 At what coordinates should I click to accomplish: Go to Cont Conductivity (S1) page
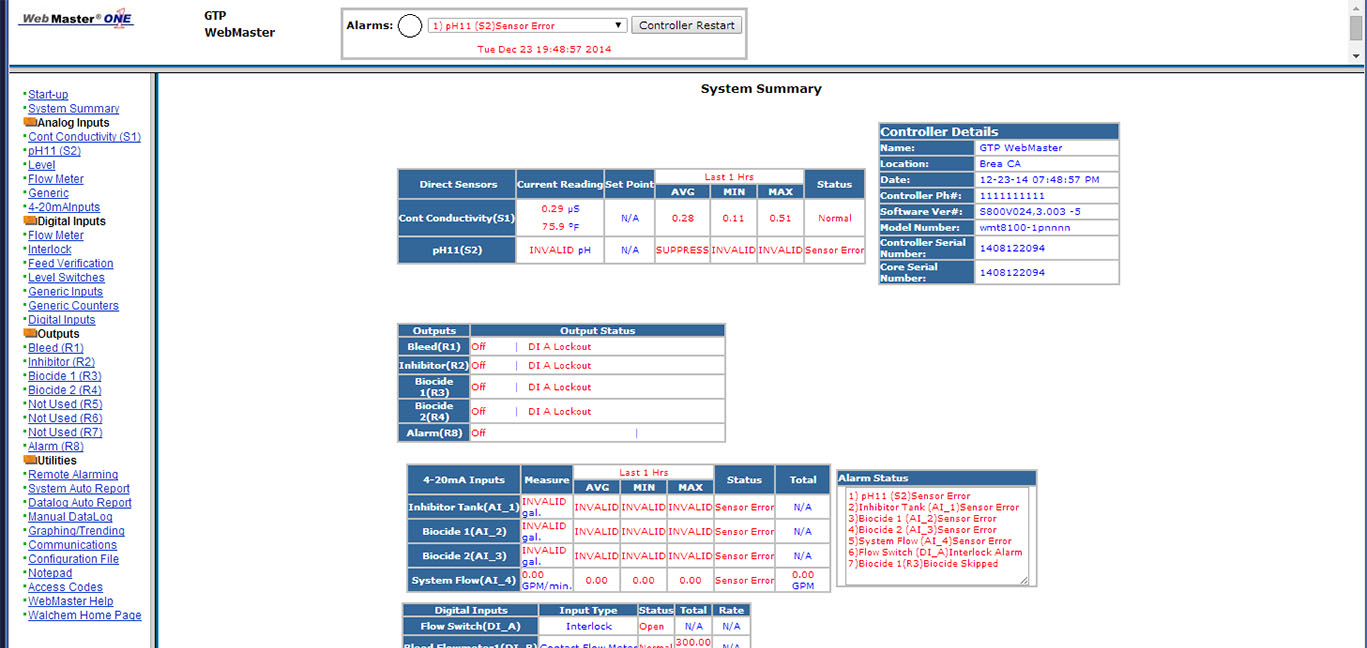84,137
